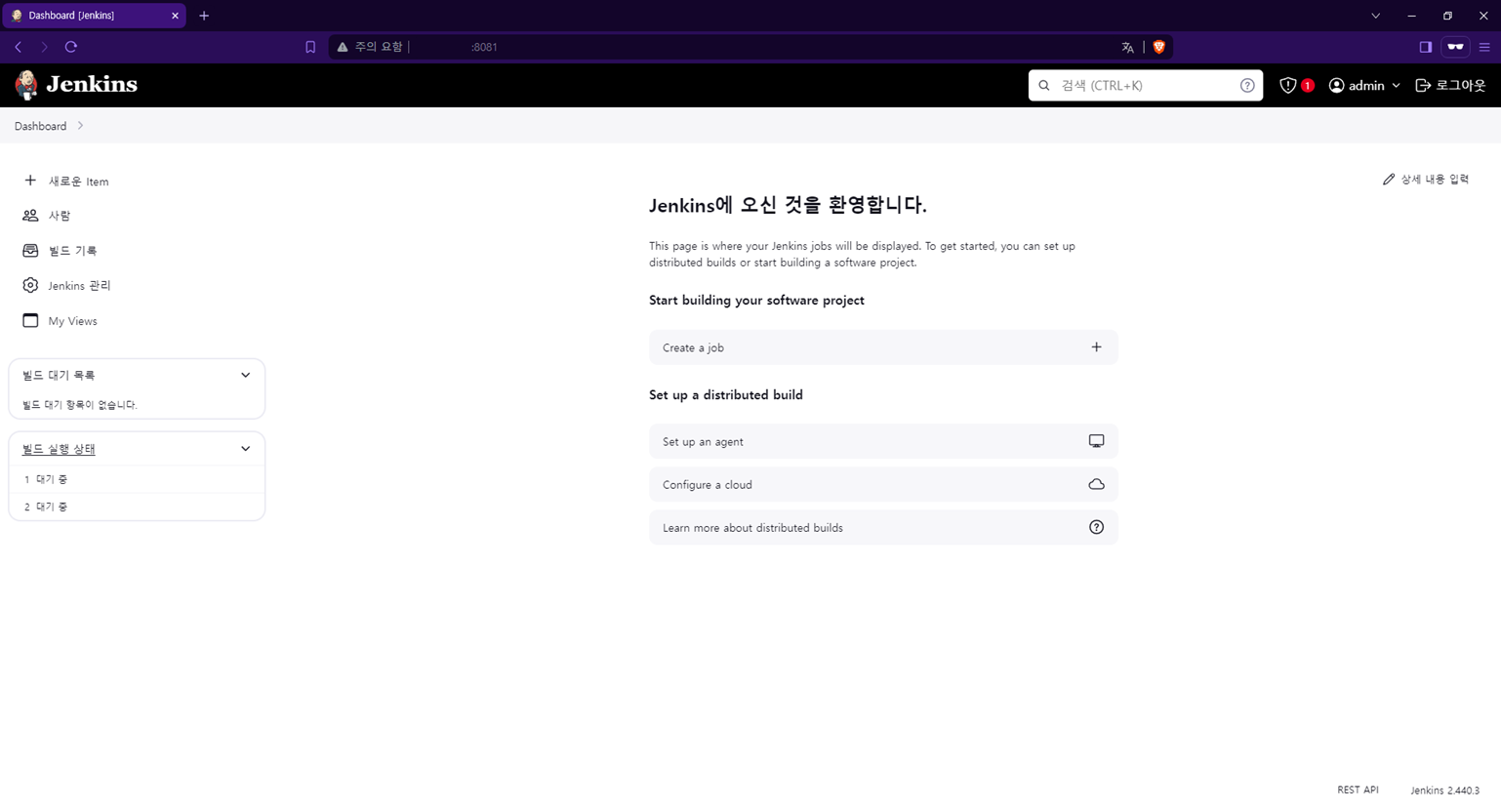Click the Learn more about distributed builds icon
Screen dimensions: 1501x812
[x=1095, y=527]
